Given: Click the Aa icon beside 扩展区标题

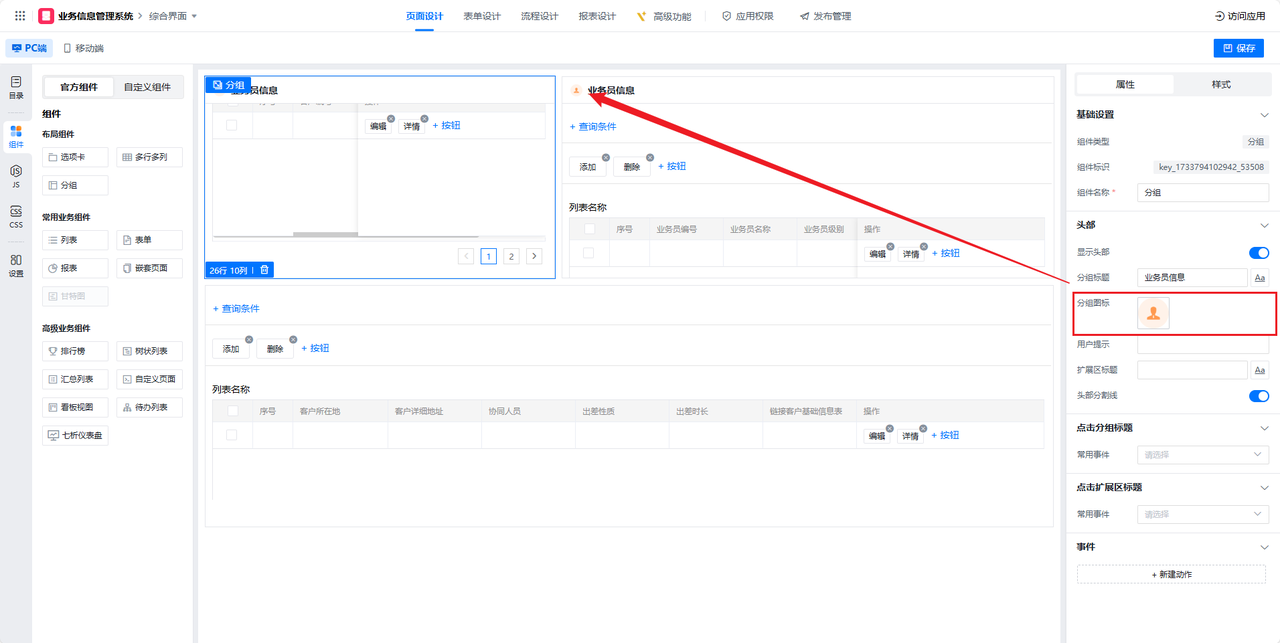Looking at the screenshot, I should (x=1260, y=370).
